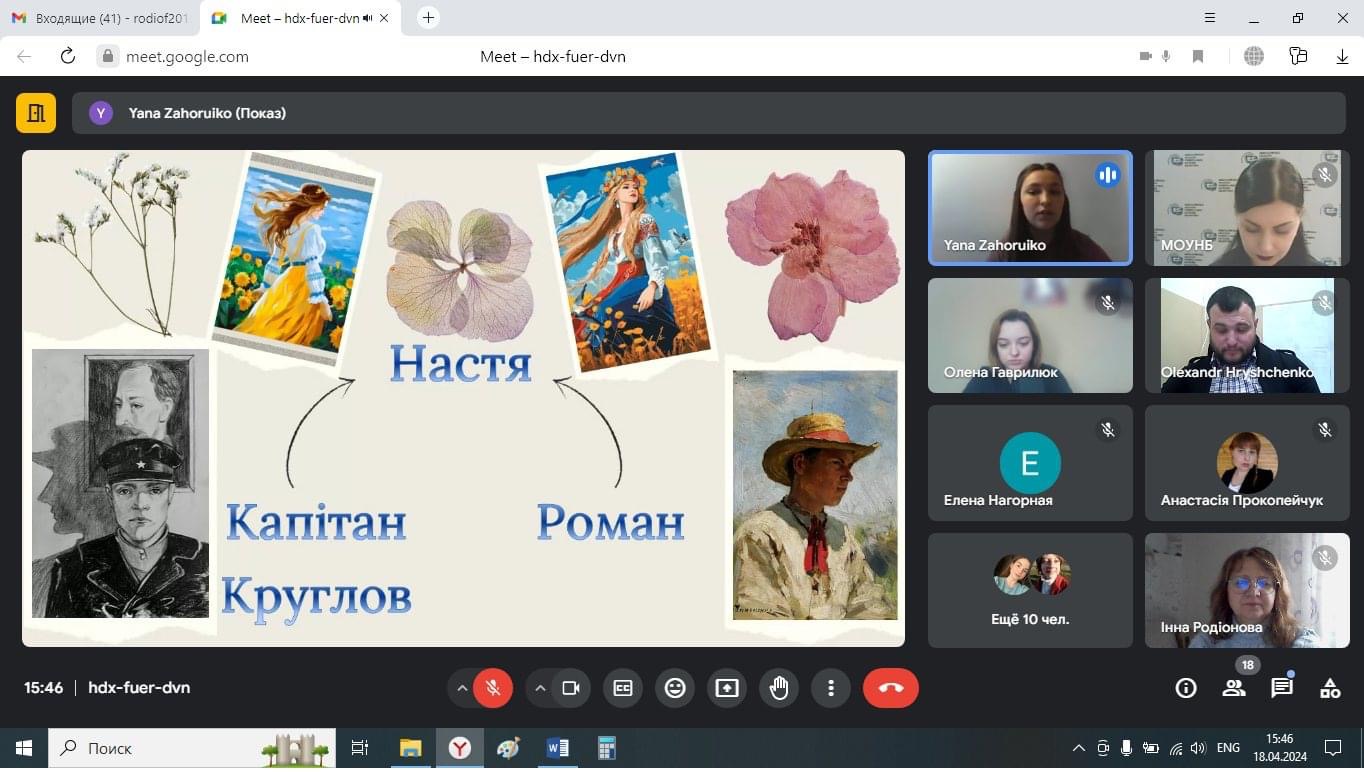1364x772 pixels.
Task: Open volume control in system tray
Action: tap(1198, 748)
